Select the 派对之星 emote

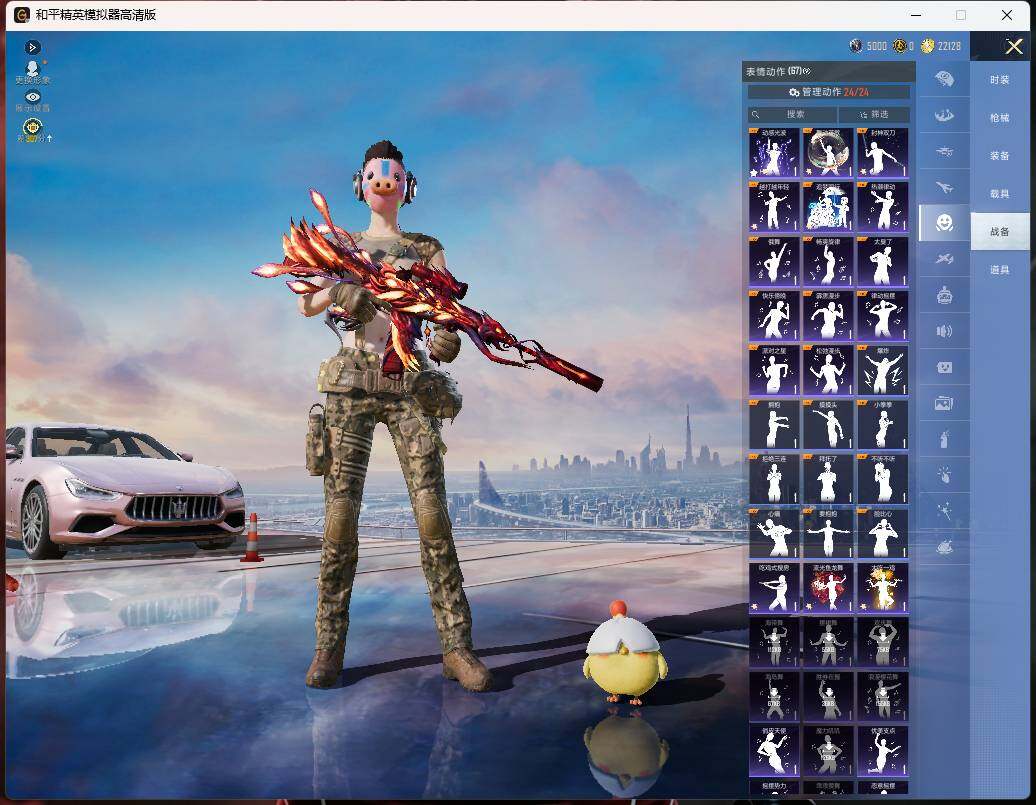click(x=774, y=370)
